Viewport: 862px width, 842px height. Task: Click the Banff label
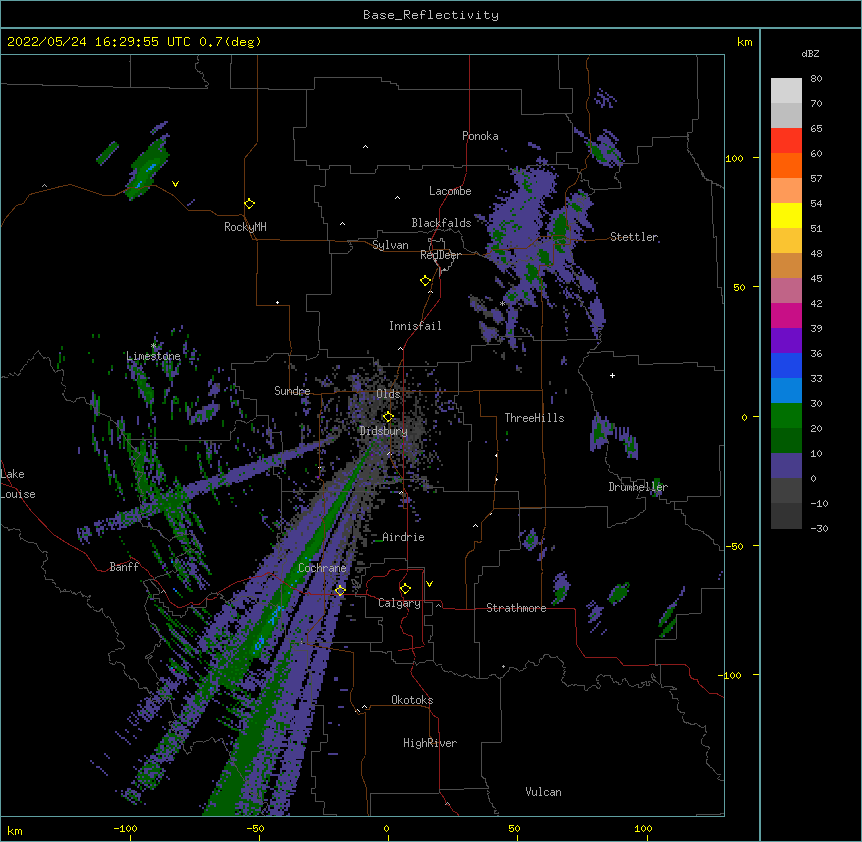click(124, 567)
